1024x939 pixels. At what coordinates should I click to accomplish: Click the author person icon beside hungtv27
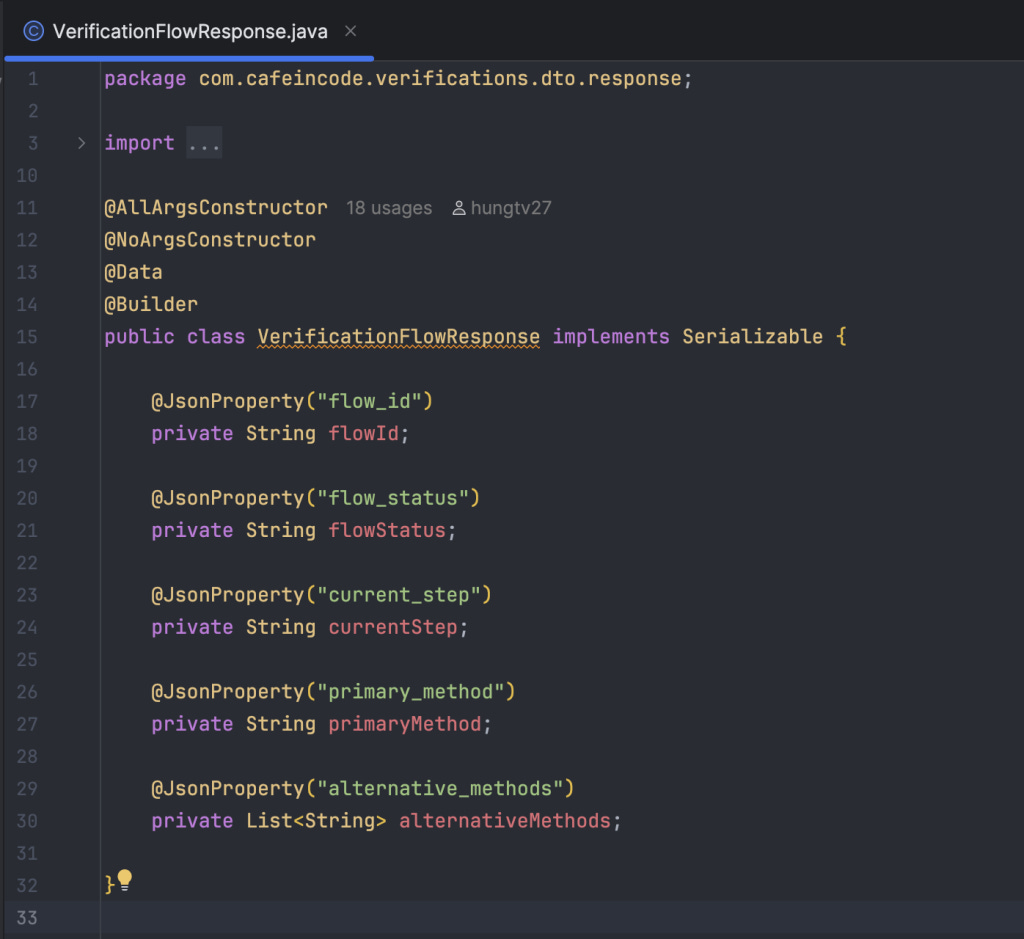click(x=459, y=208)
